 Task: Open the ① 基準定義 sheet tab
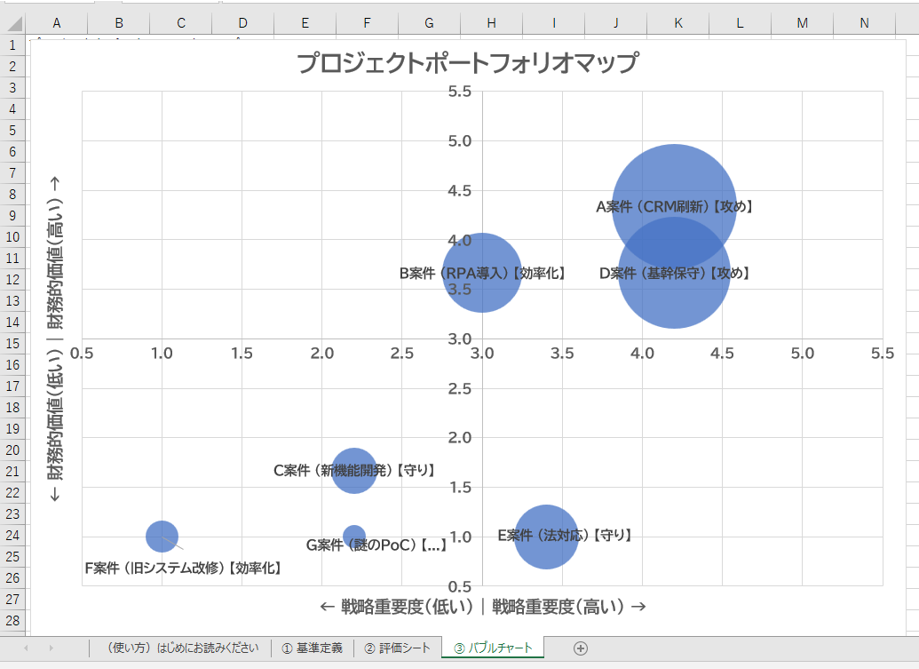[x=311, y=648]
